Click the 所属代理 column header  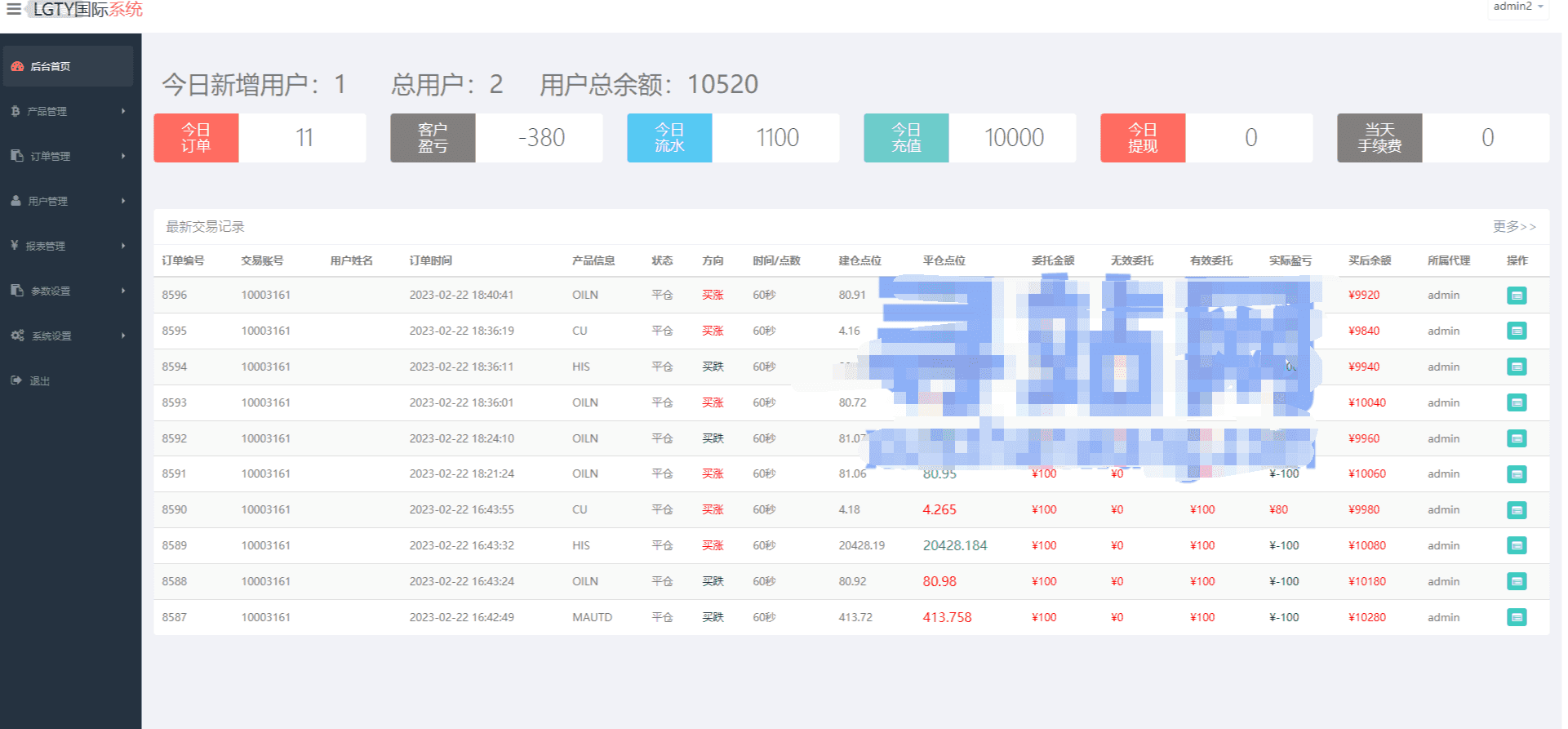(x=1449, y=260)
